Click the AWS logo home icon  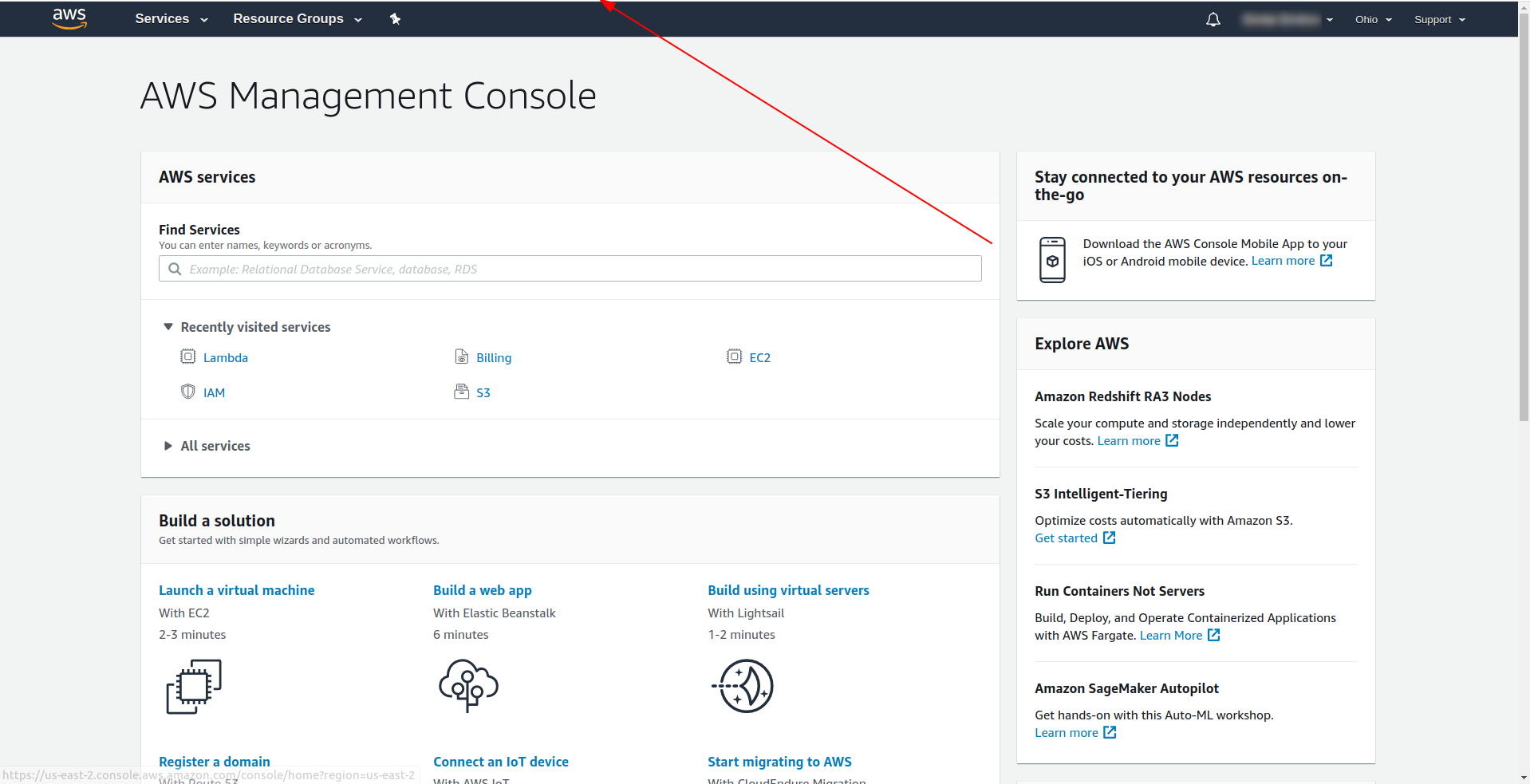(x=69, y=18)
